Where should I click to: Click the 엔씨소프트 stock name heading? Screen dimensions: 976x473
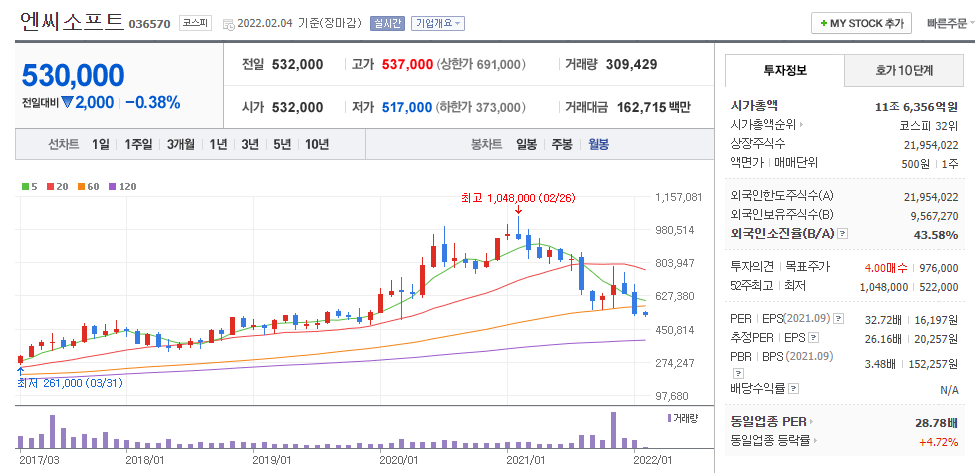pyautogui.click(x=72, y=21)
